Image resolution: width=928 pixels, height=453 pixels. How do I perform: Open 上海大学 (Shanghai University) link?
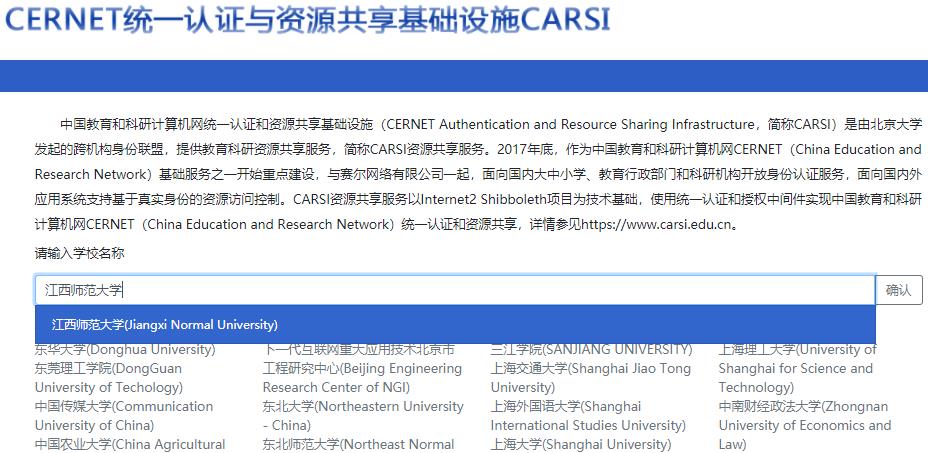(581, 444)
